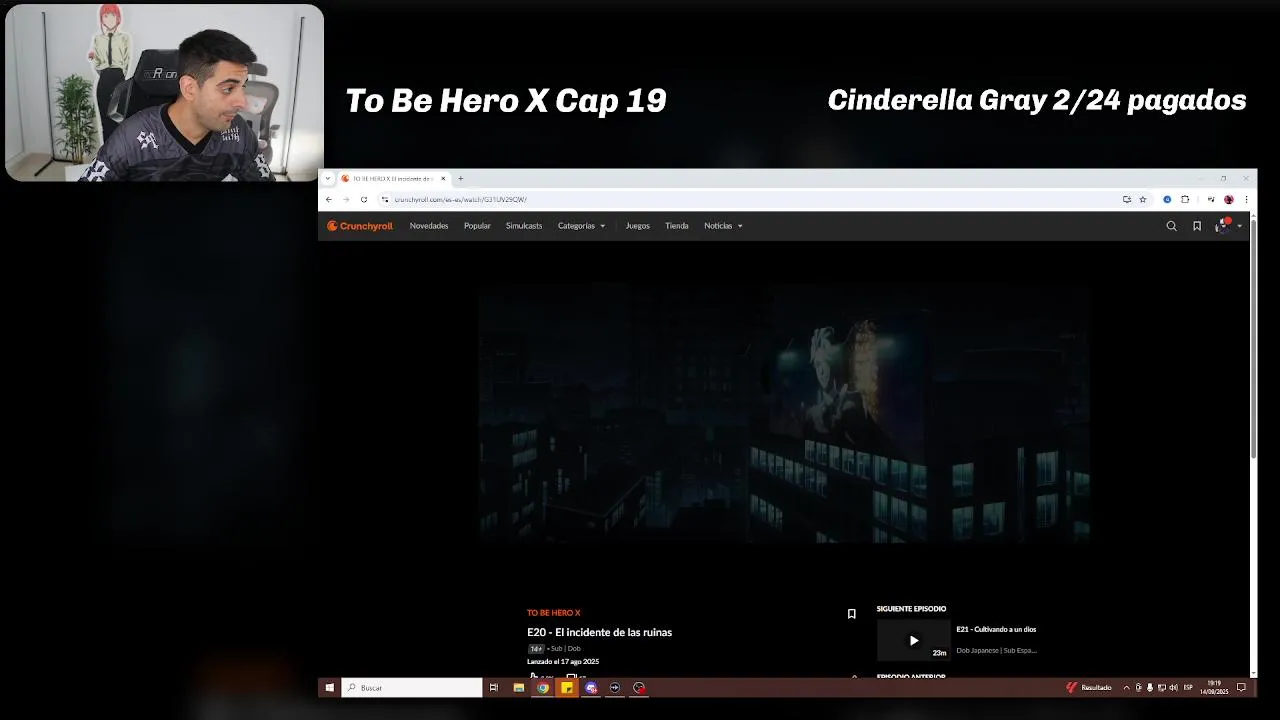Viewport: 1280px width, 720px height.
Task: Open the red-black circular taskbar app
Action: (639, 687)
